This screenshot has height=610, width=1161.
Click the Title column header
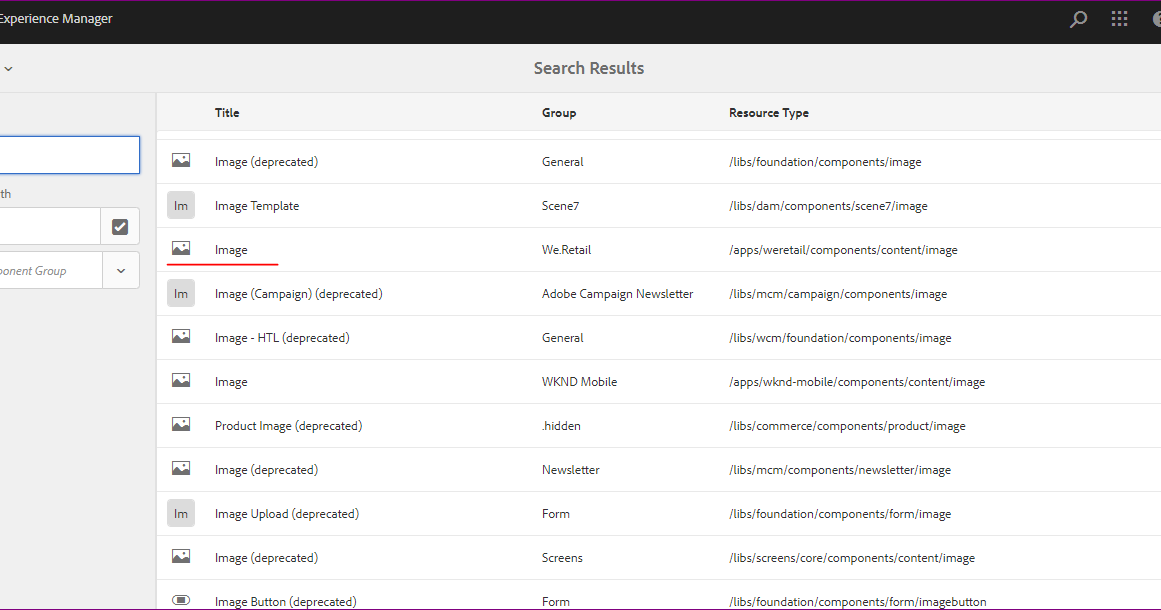[227, 112]
